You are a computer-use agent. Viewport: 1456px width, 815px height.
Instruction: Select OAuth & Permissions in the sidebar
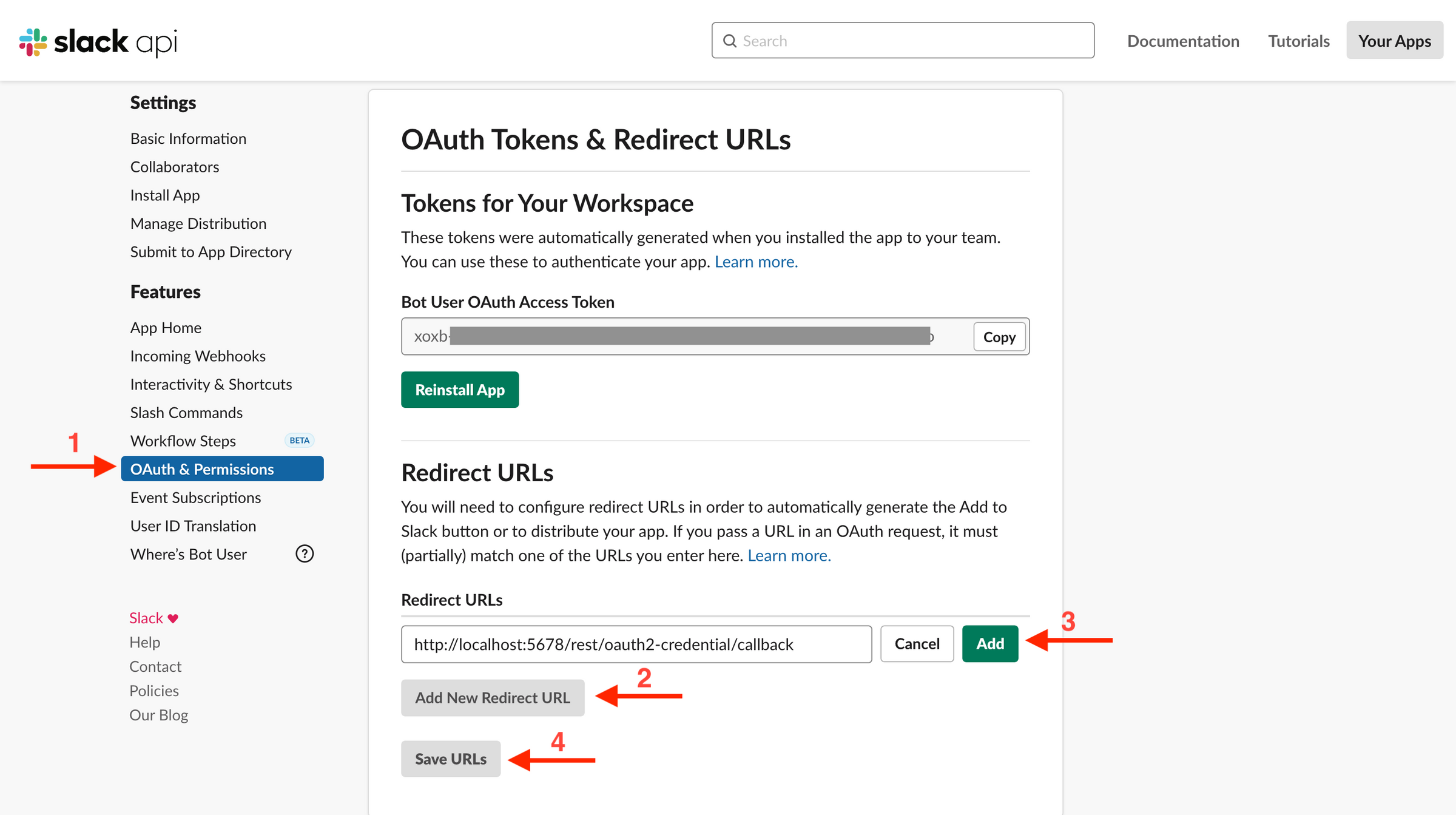(202, 468)
